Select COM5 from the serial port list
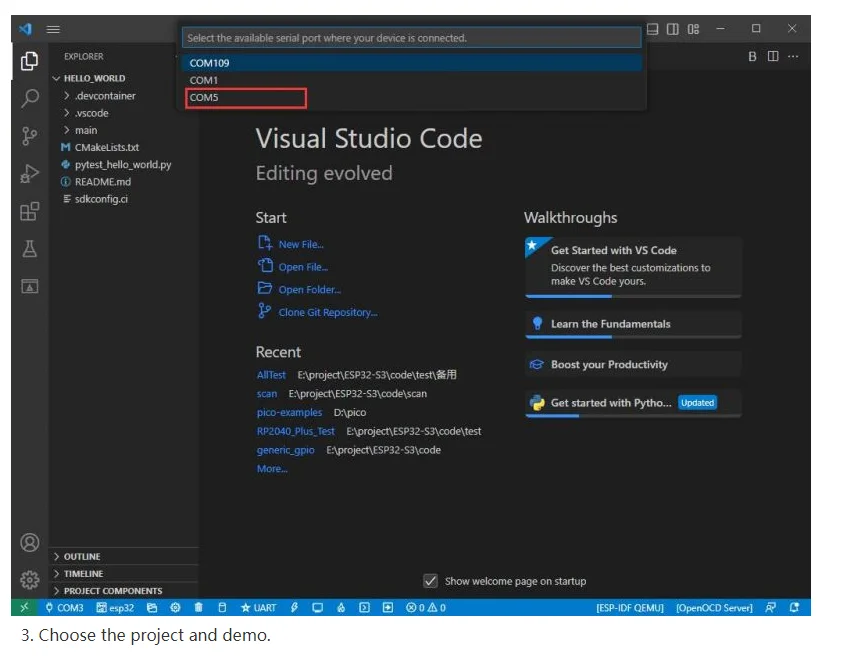The image size is (851, 662). [x=245, y=98]
